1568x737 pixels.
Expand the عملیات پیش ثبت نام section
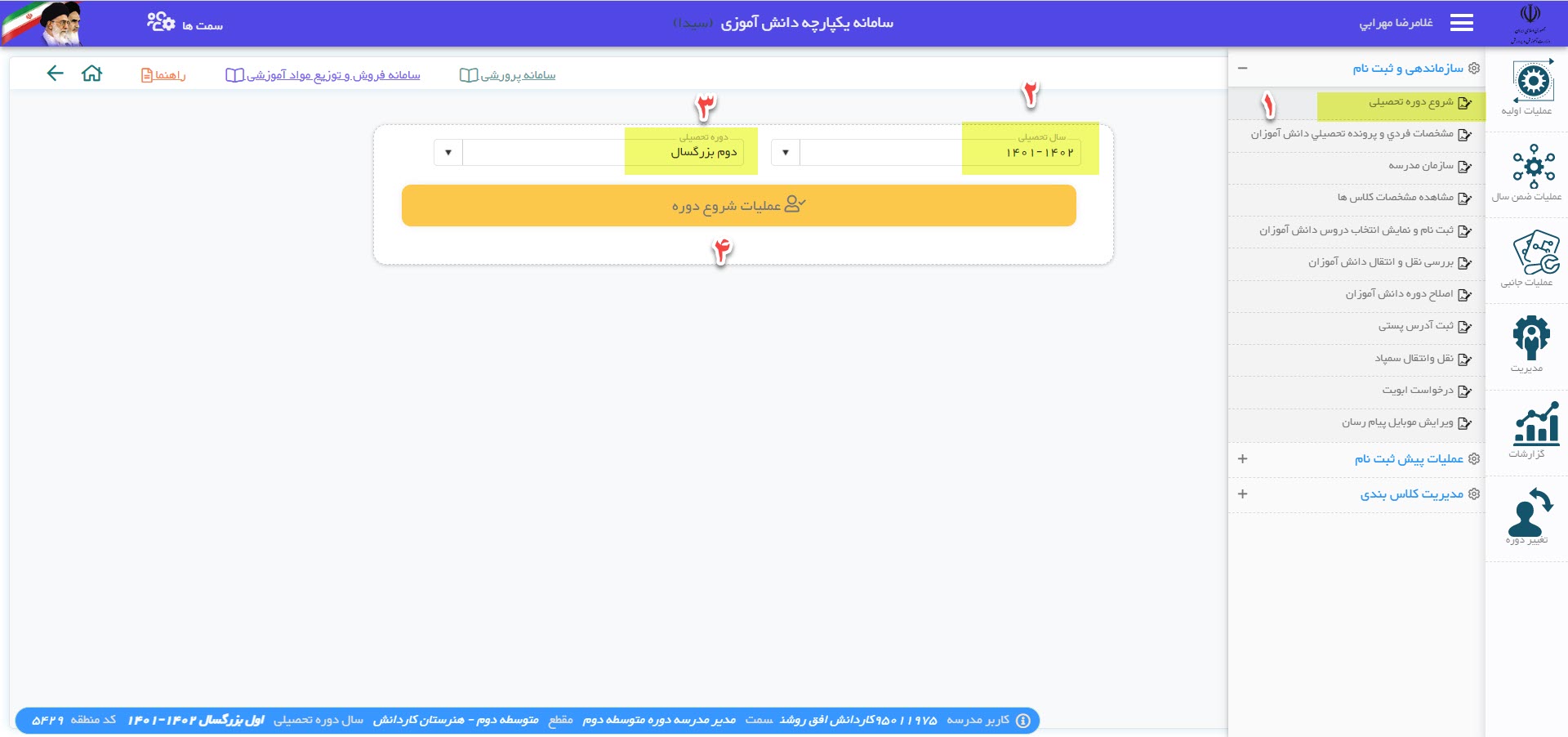[x=1242, y=459]
